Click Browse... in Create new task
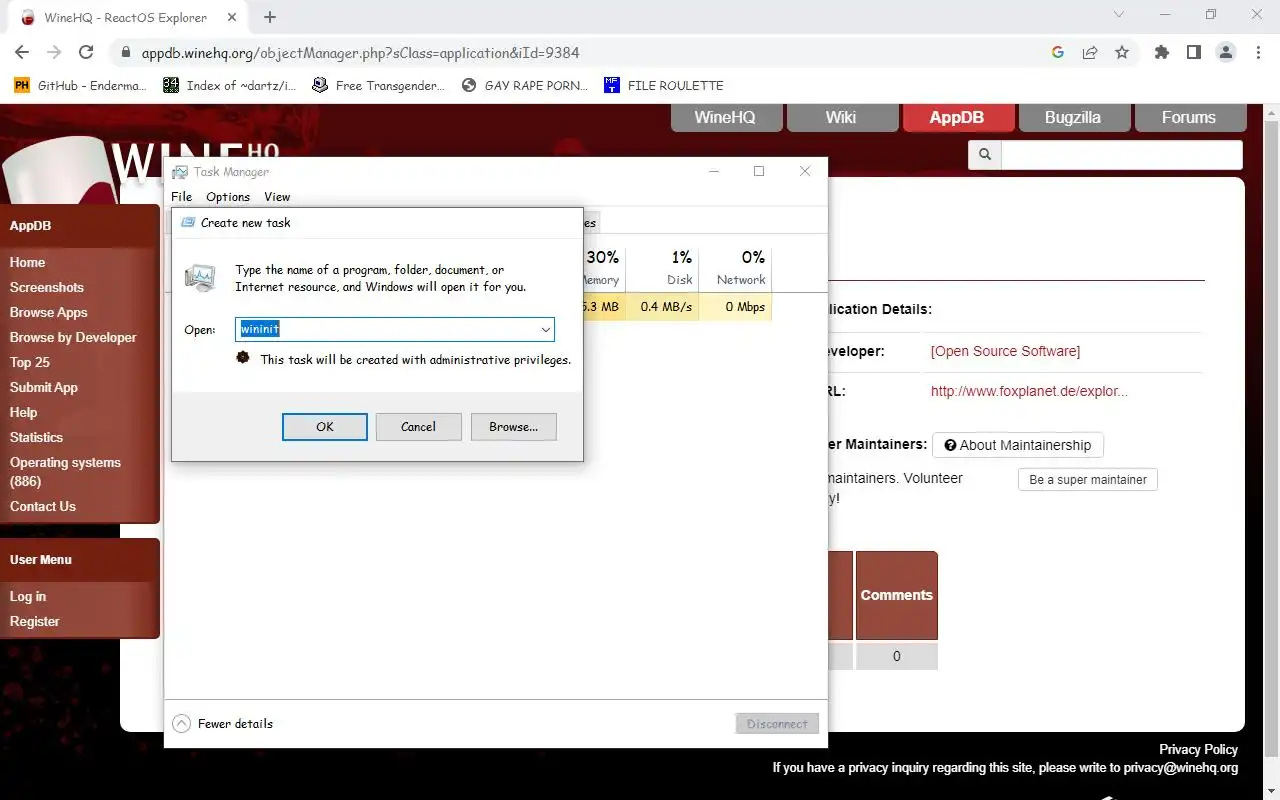The height and width of the screenshot is (800, 1280). pyautogui.click(x=514, y=427)
